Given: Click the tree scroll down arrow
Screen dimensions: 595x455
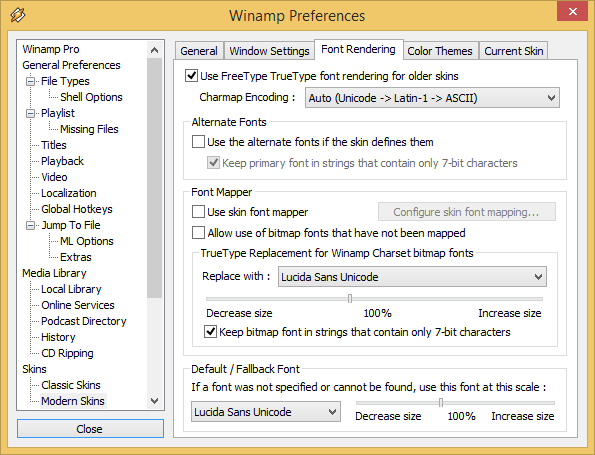Looking at the screenshot, I should tap(154, 401).
